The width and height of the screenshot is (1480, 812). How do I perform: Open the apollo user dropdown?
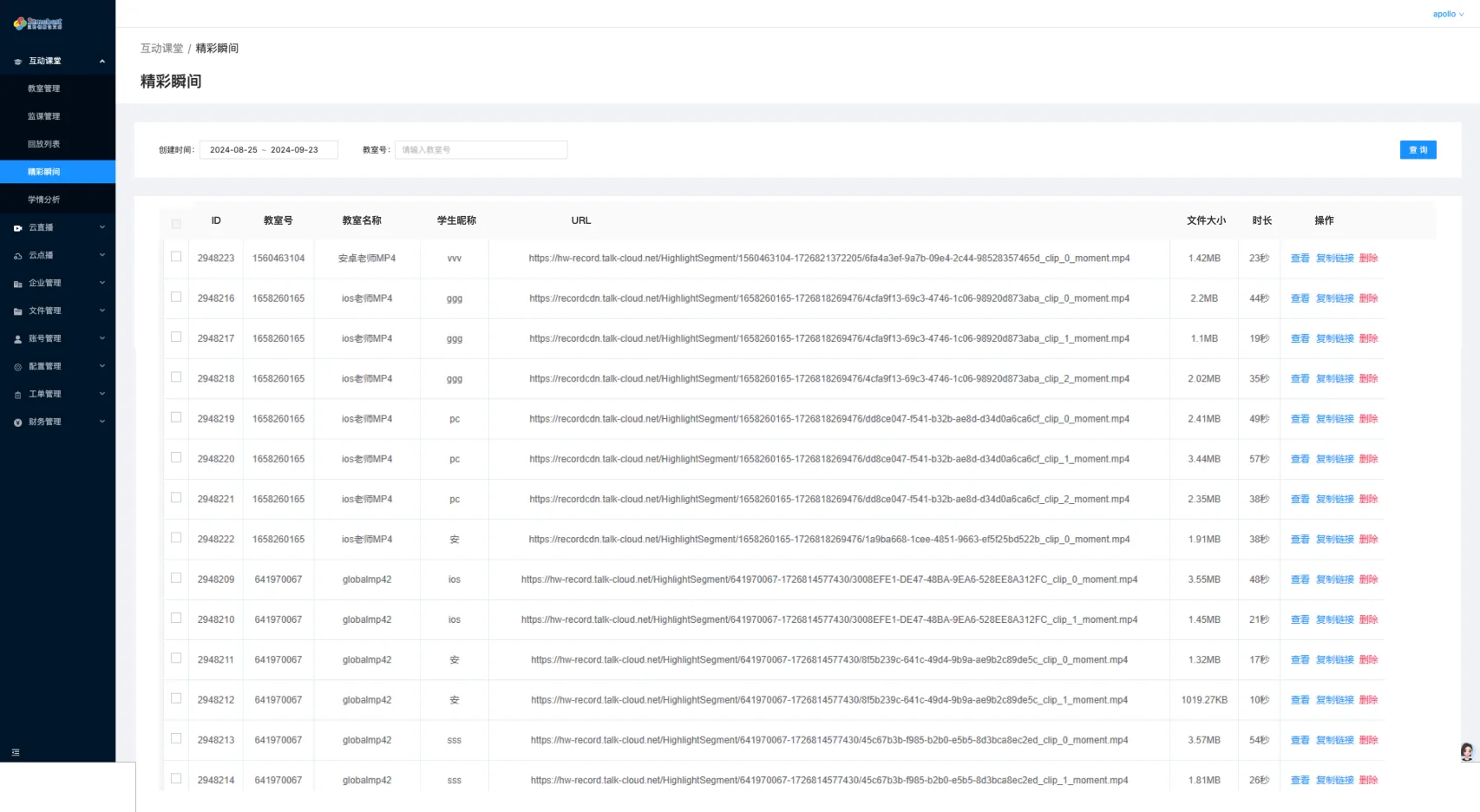click(x=1448, y=14)
